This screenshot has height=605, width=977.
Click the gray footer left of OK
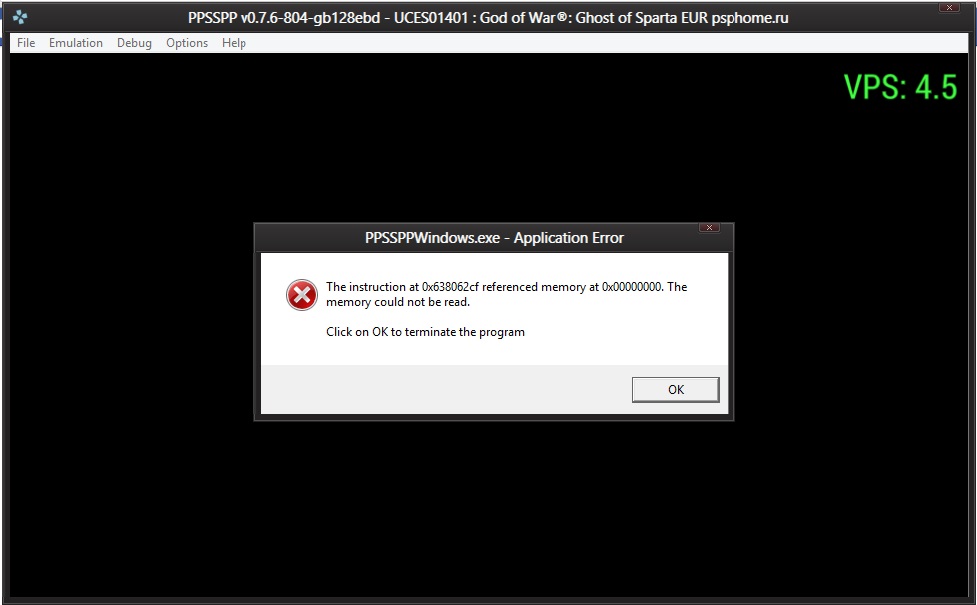[x=446, y=389]
